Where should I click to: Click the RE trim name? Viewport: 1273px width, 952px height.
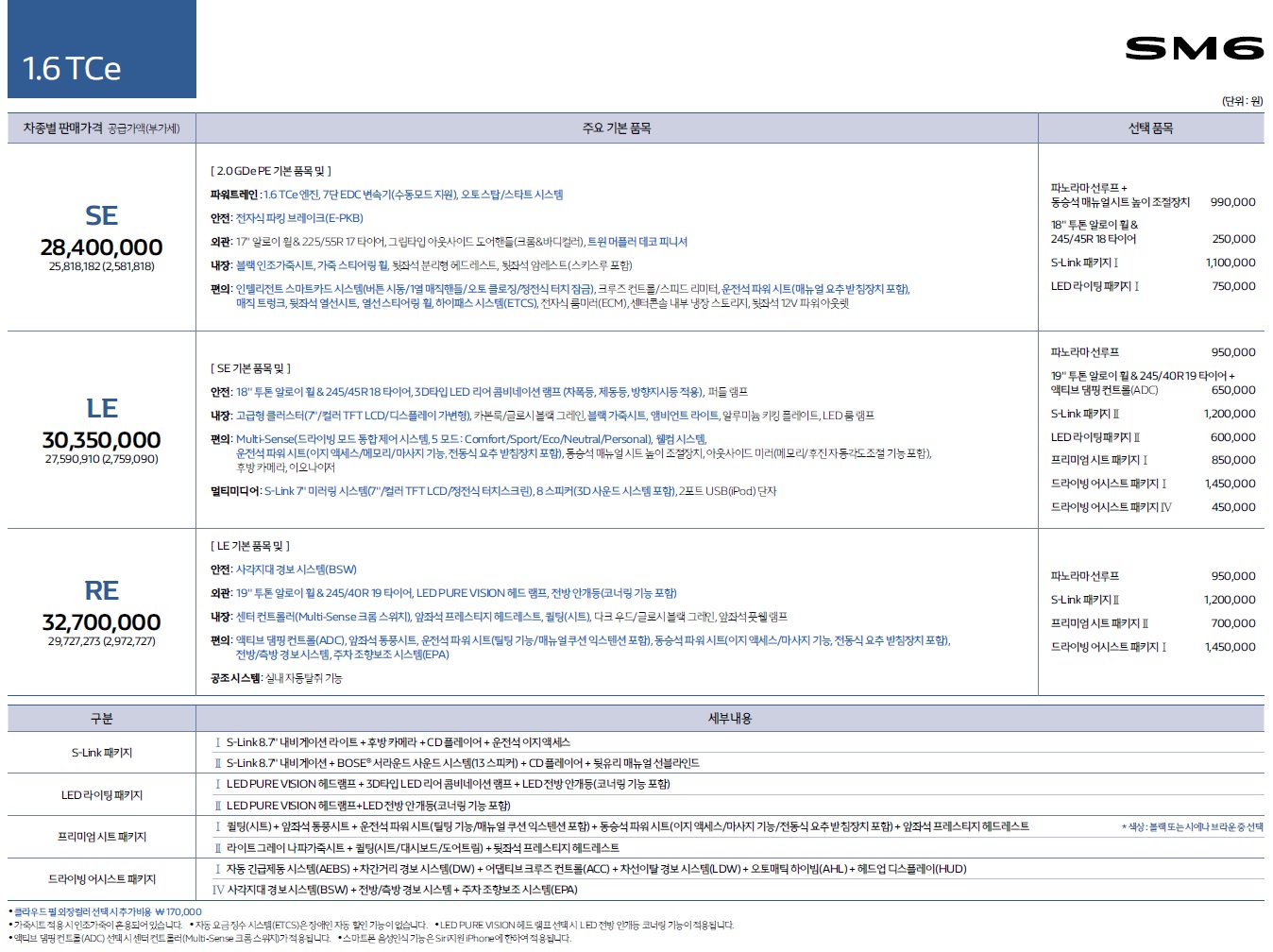[x=101, y=590]
